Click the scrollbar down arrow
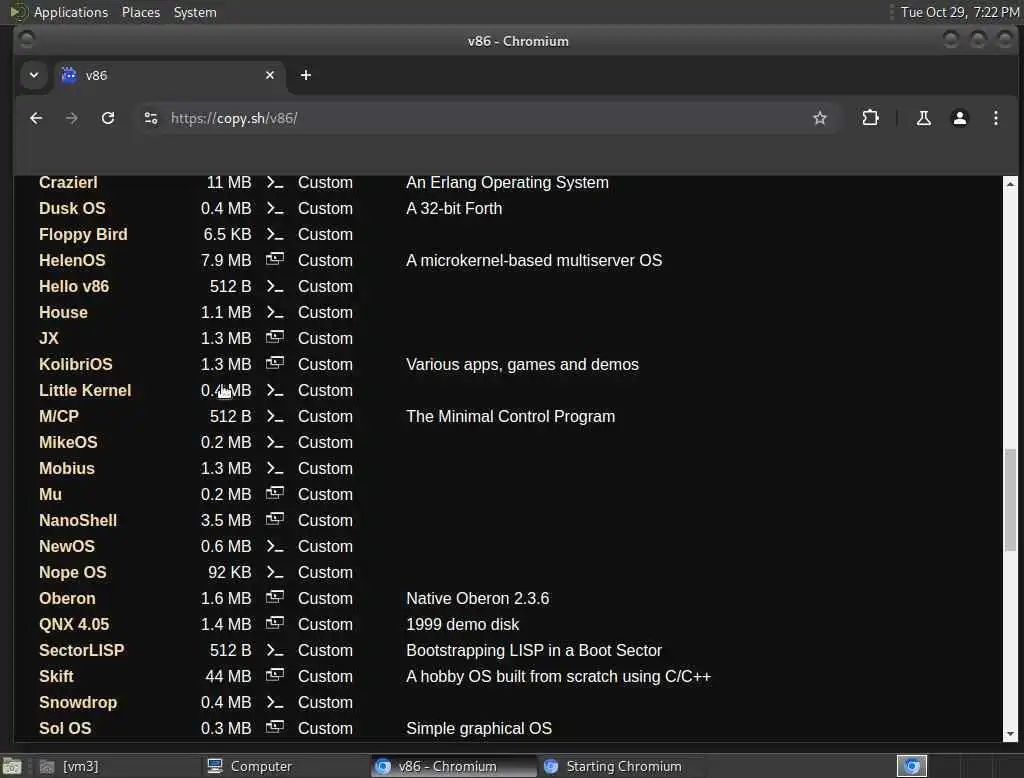The height and width of the screenshot is (778, 1024). pyautogui.click(x=1010, y=734)
